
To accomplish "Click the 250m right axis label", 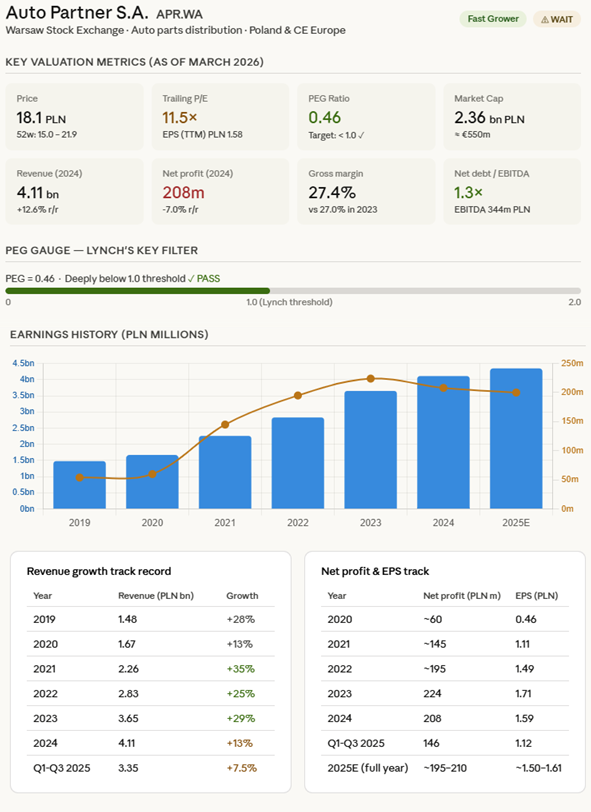I will click(x=572, y=363).
